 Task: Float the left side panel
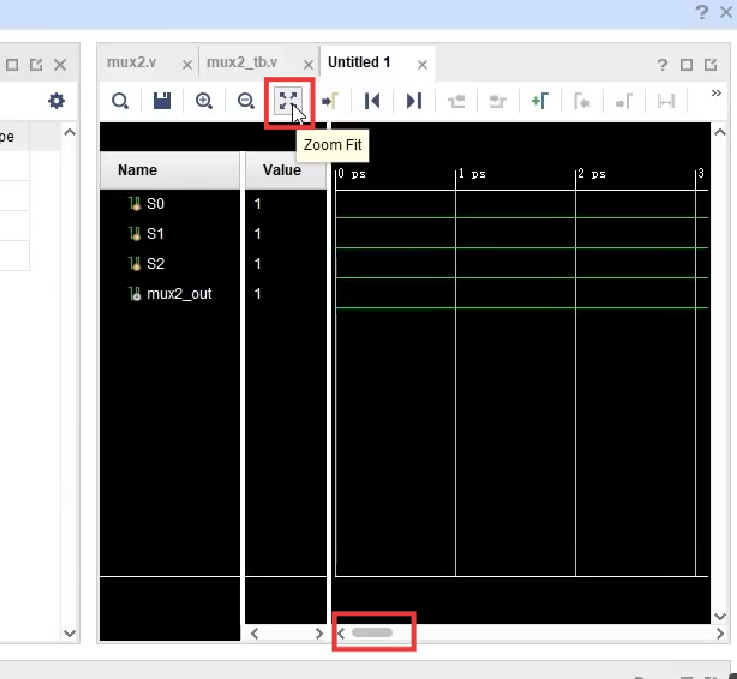(36, 64)
